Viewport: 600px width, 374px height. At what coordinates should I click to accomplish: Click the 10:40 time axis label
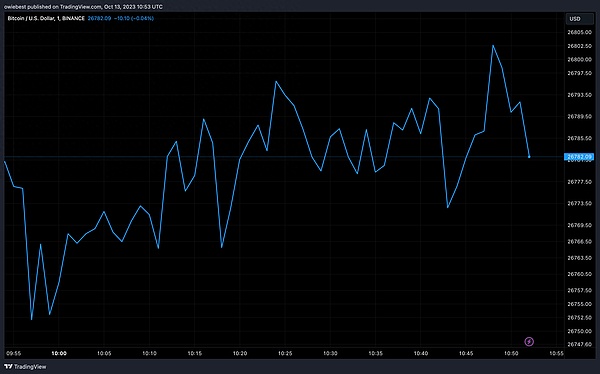(x=421, y=353)
